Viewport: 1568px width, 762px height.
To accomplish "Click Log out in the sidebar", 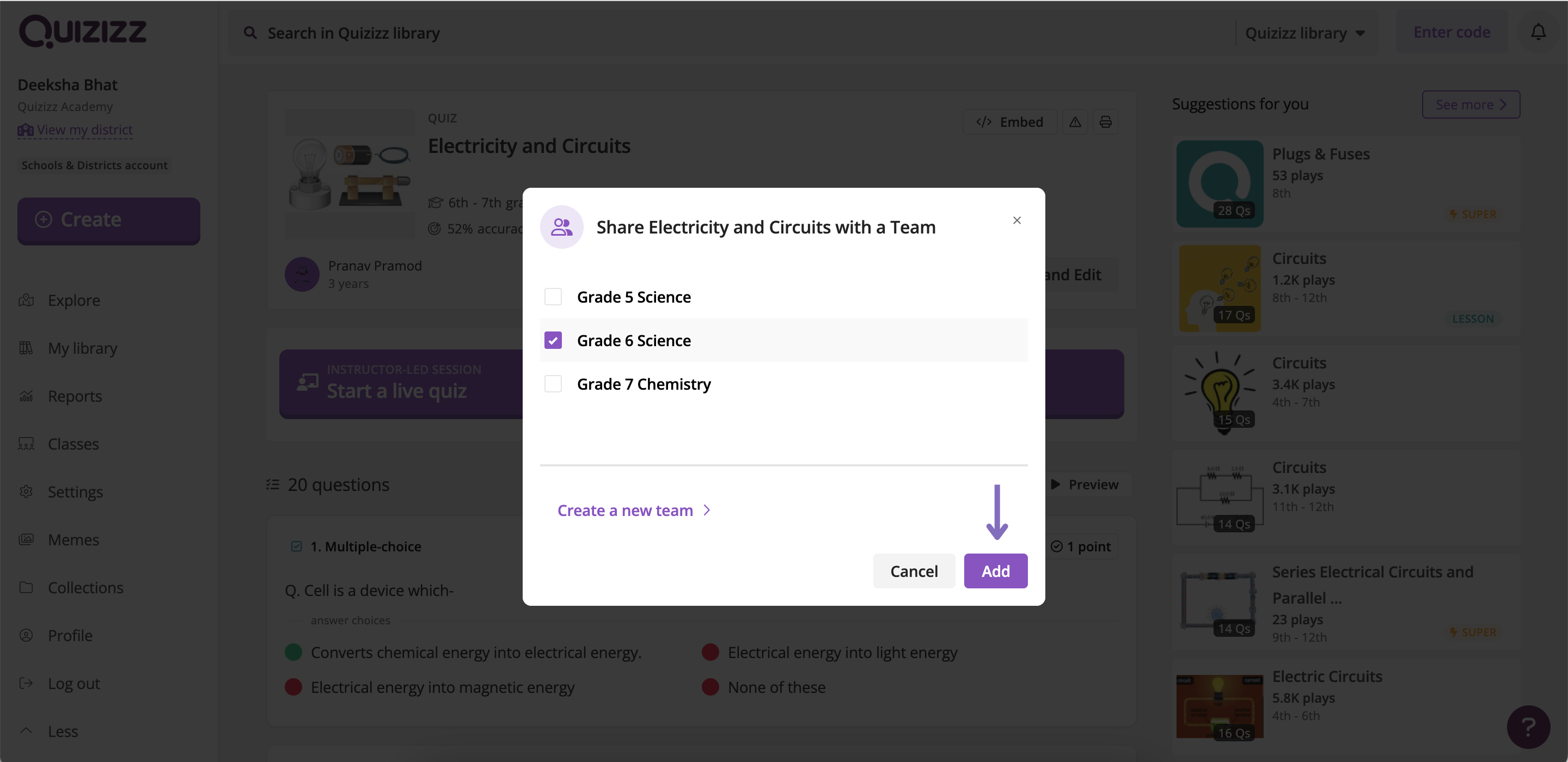I will pyautogui.click(x=73, y=684).
